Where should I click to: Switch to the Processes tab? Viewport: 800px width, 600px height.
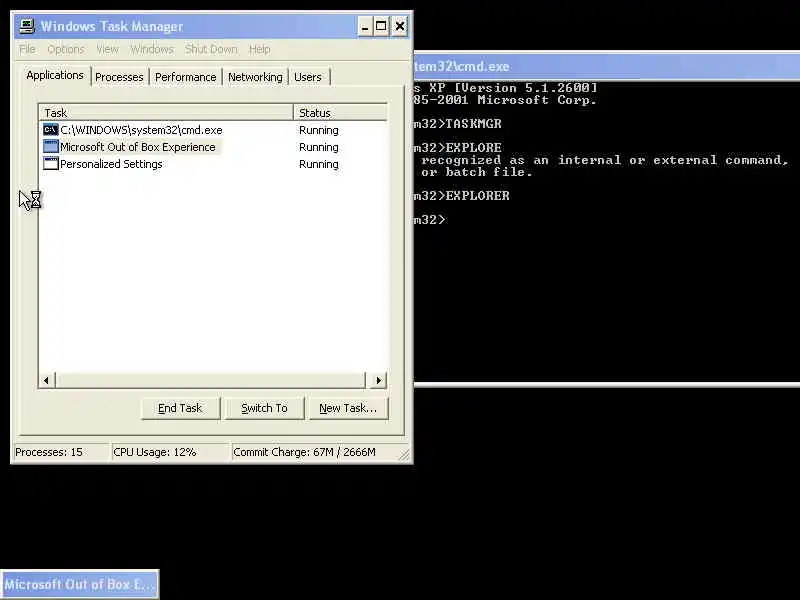point(119,77)
